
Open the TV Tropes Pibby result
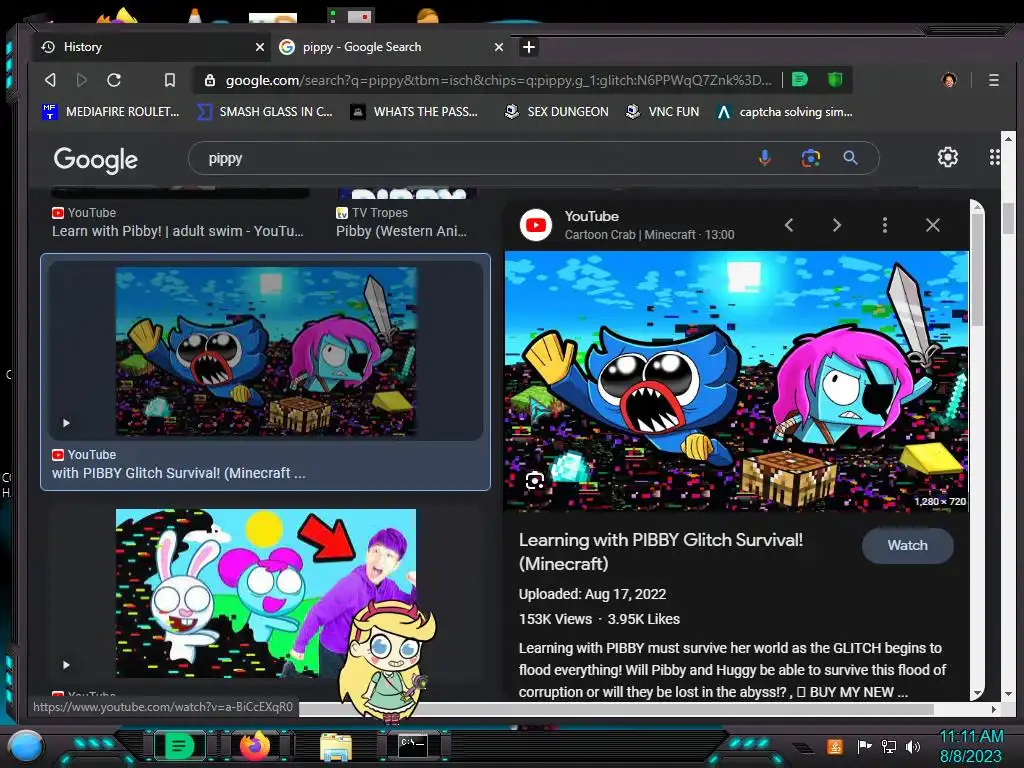[x=401, y=231]
